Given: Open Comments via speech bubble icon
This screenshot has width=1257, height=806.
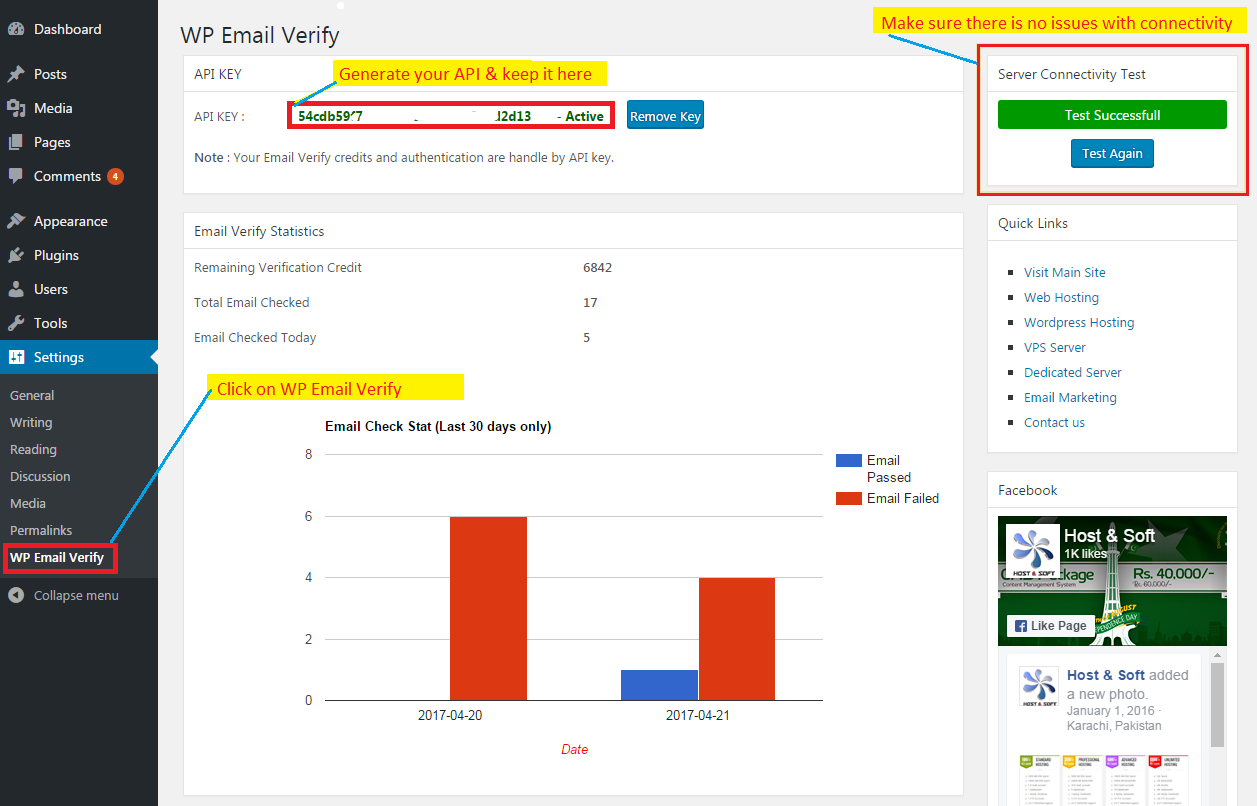Looking at the screenshot, I should click(x=16, y=176).
